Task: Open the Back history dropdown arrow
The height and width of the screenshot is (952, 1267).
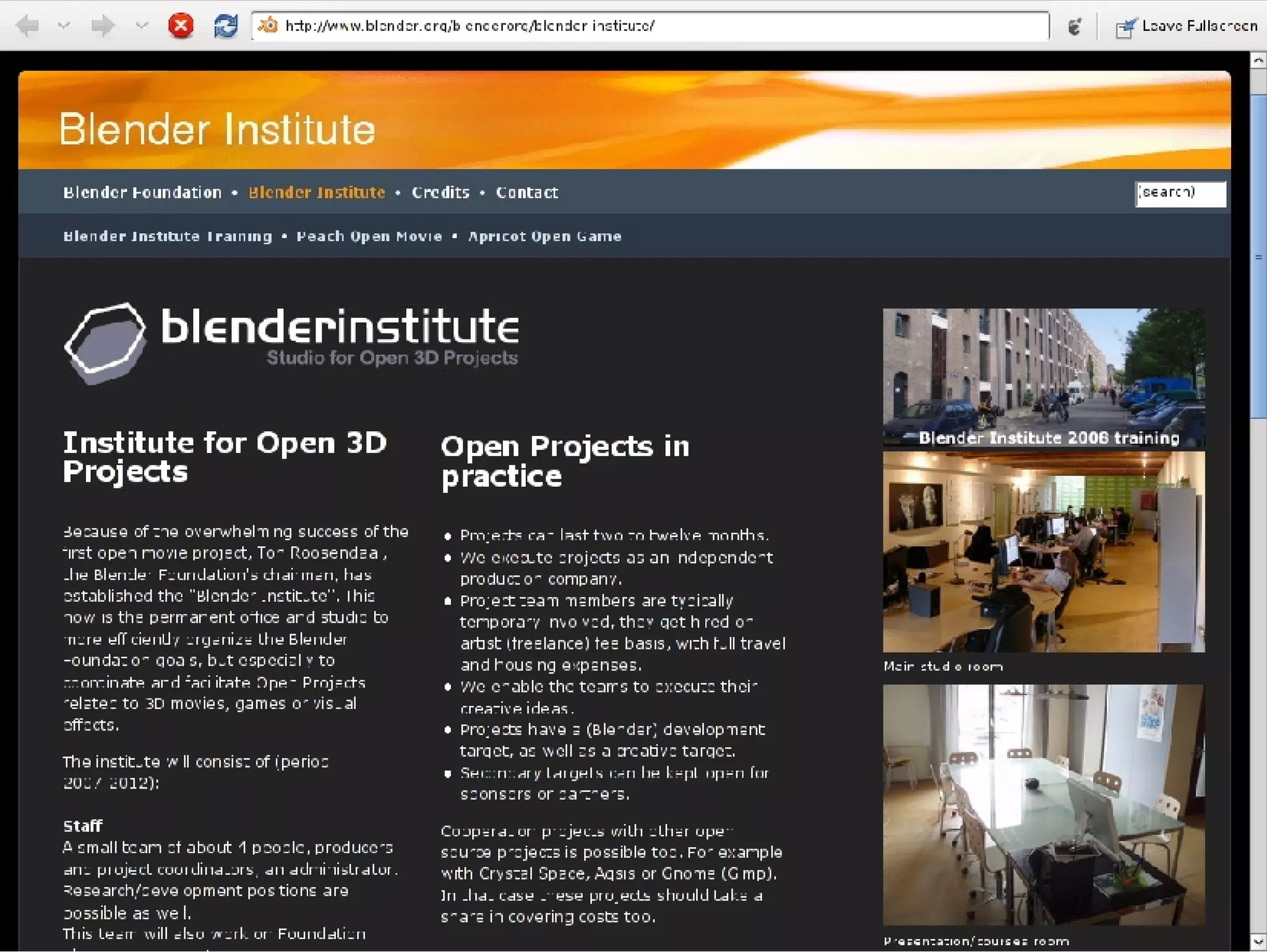Action: coord(64,26)
